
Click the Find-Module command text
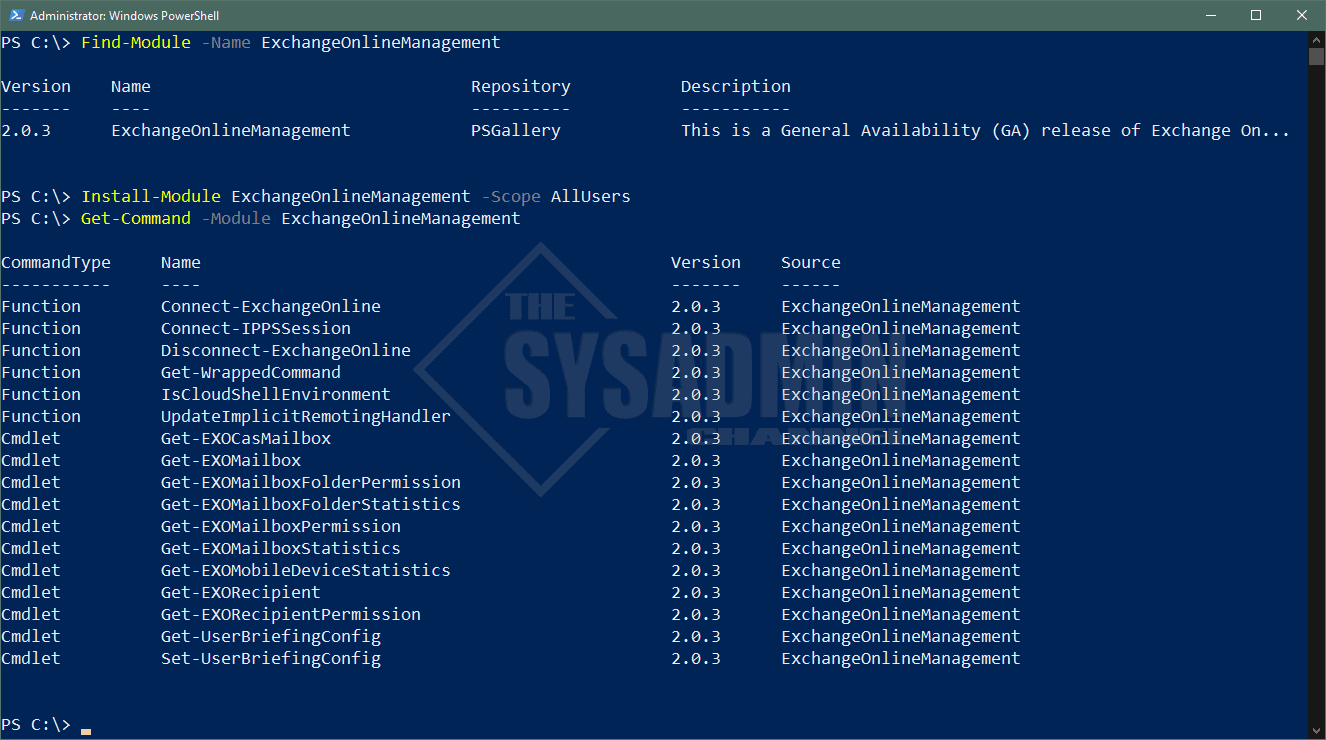click(x=136, y=42)
